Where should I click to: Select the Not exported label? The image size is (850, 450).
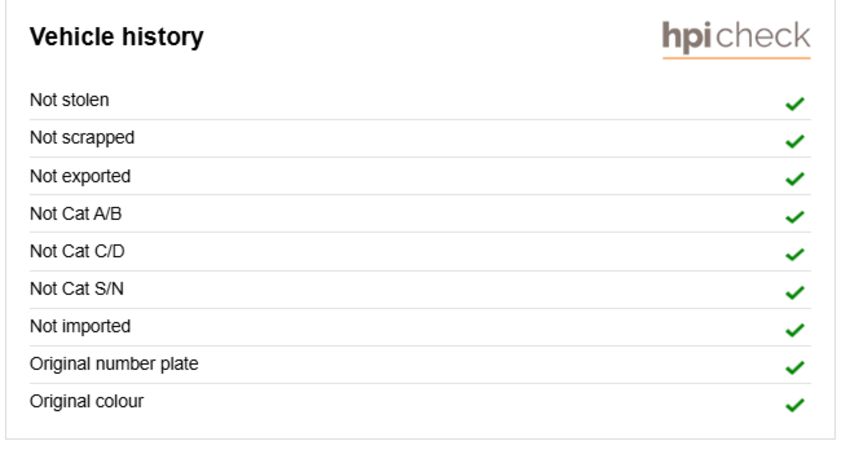[x=80, y=177]
